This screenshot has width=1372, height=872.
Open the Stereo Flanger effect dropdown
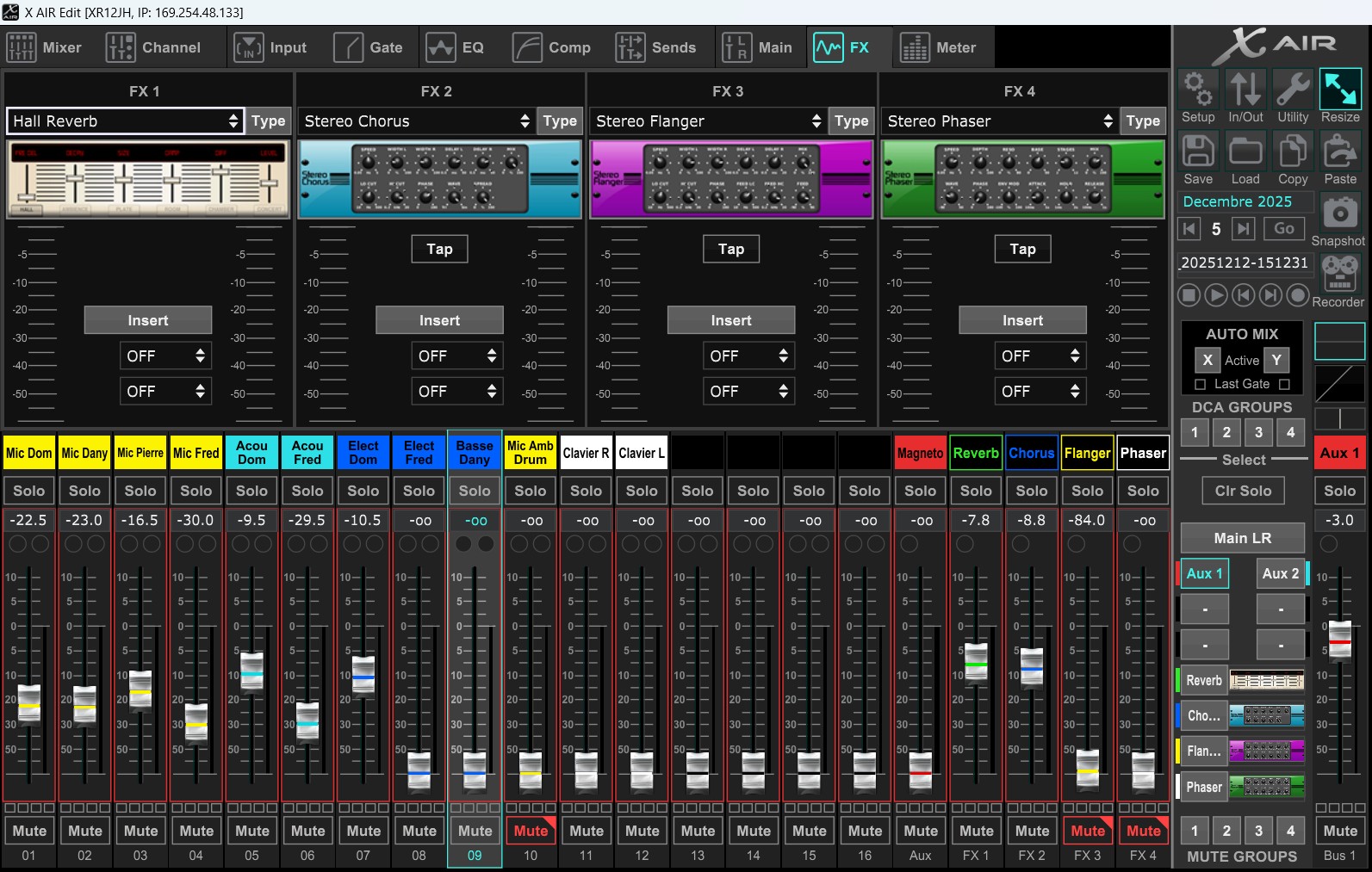point(708,121)
